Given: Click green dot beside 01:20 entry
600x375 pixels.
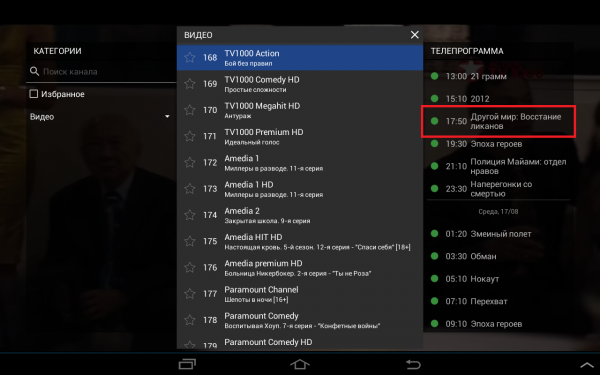Looking at the screenshot, I should tap(434, 233).
